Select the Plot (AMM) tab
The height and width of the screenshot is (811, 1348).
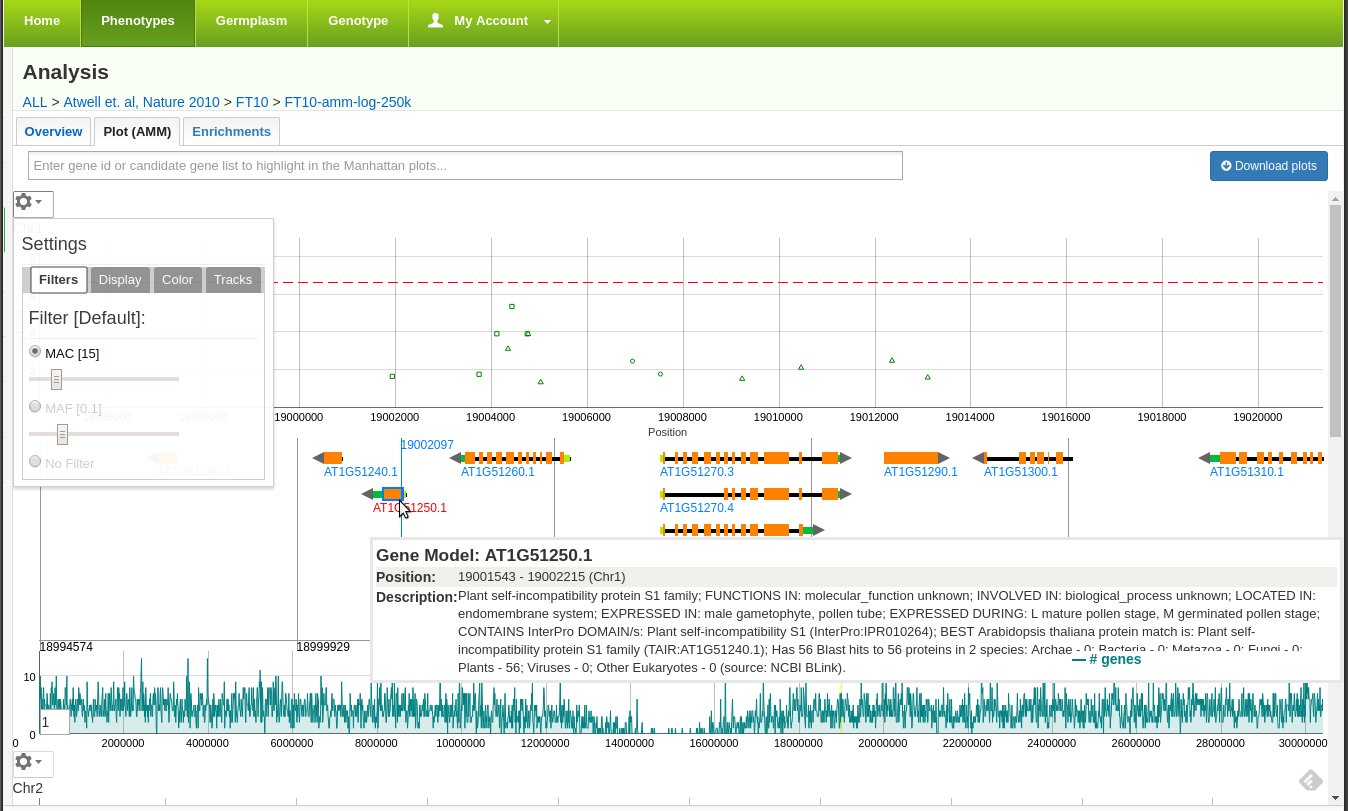click(x=136, y=132)
